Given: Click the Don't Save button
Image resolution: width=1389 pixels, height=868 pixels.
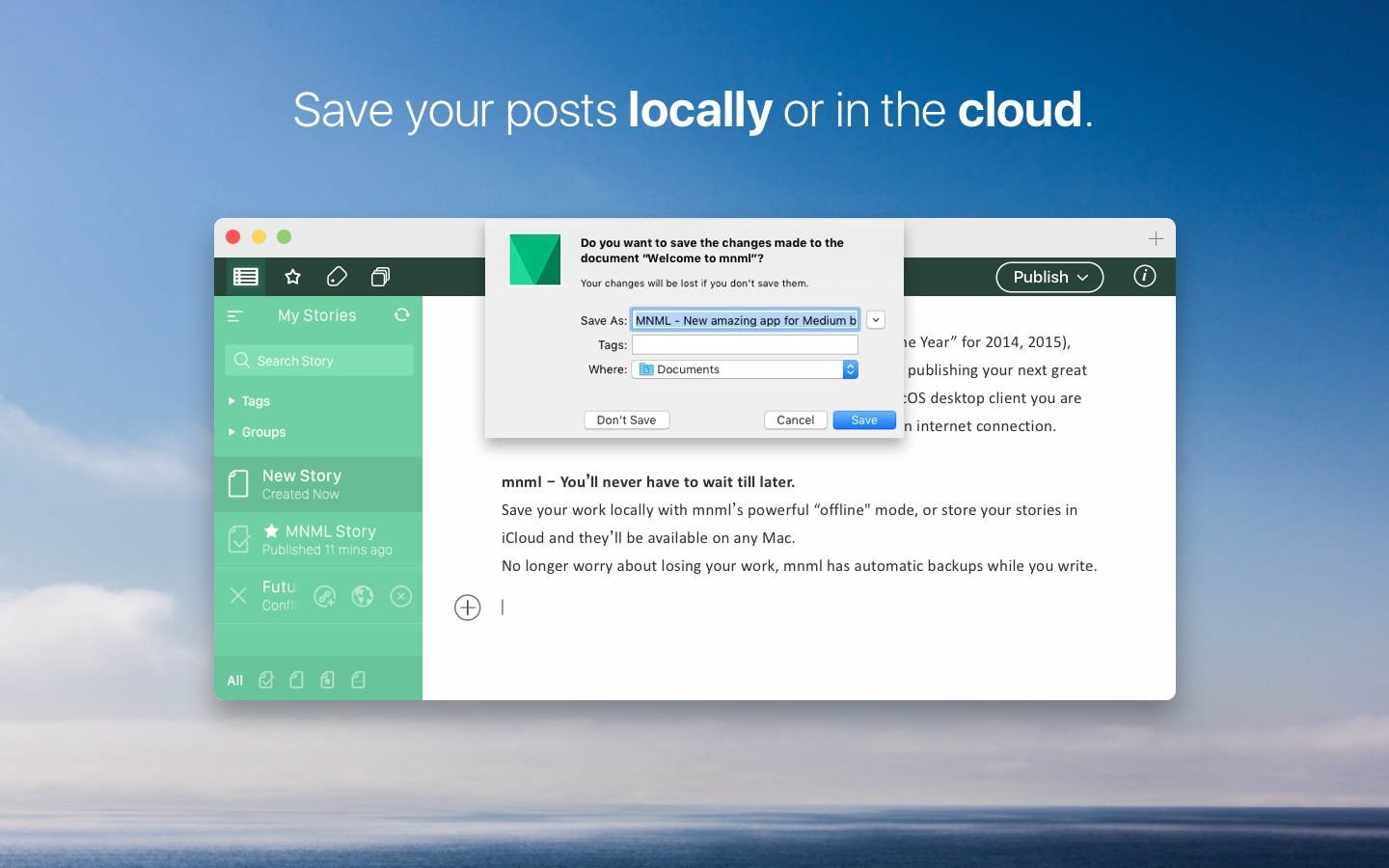Looking at the screenshot, I should pyautogui.click(x=627, y=420).
